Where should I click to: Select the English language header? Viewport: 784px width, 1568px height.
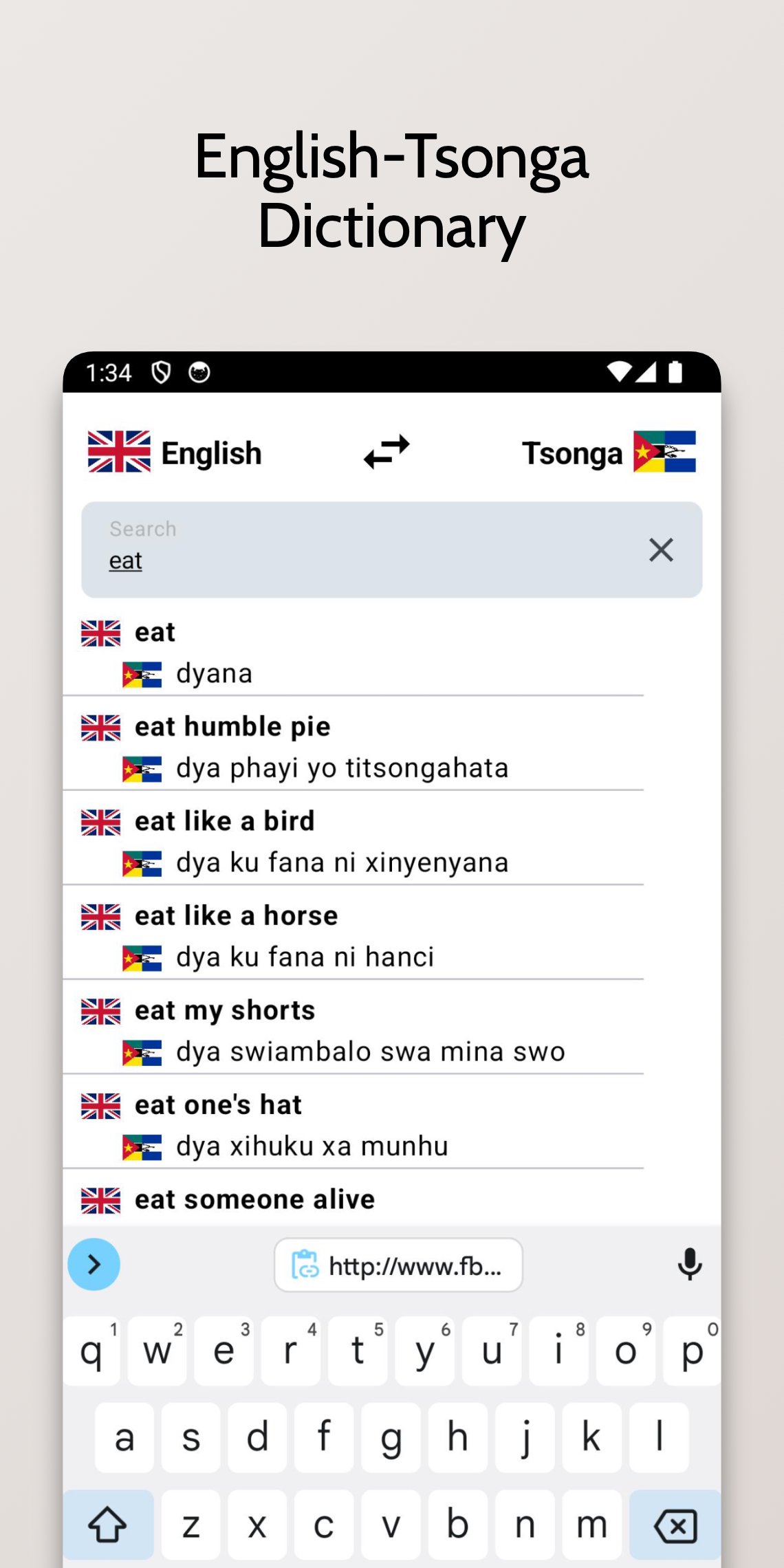coord(210,452)
